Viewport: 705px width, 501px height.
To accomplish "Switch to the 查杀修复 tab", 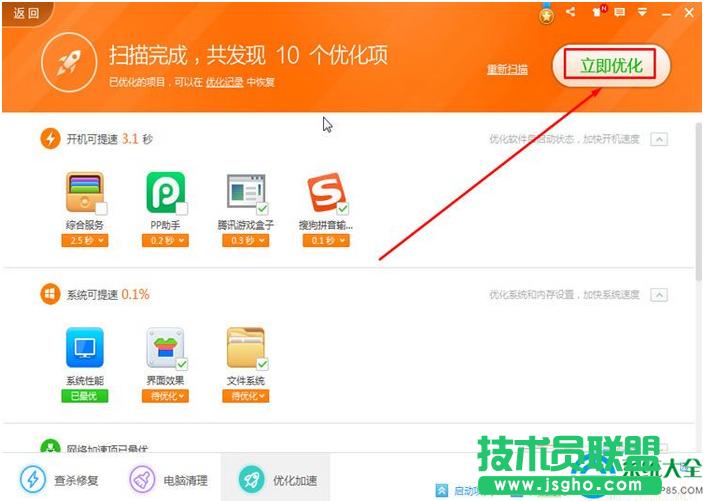I will 60,480.
